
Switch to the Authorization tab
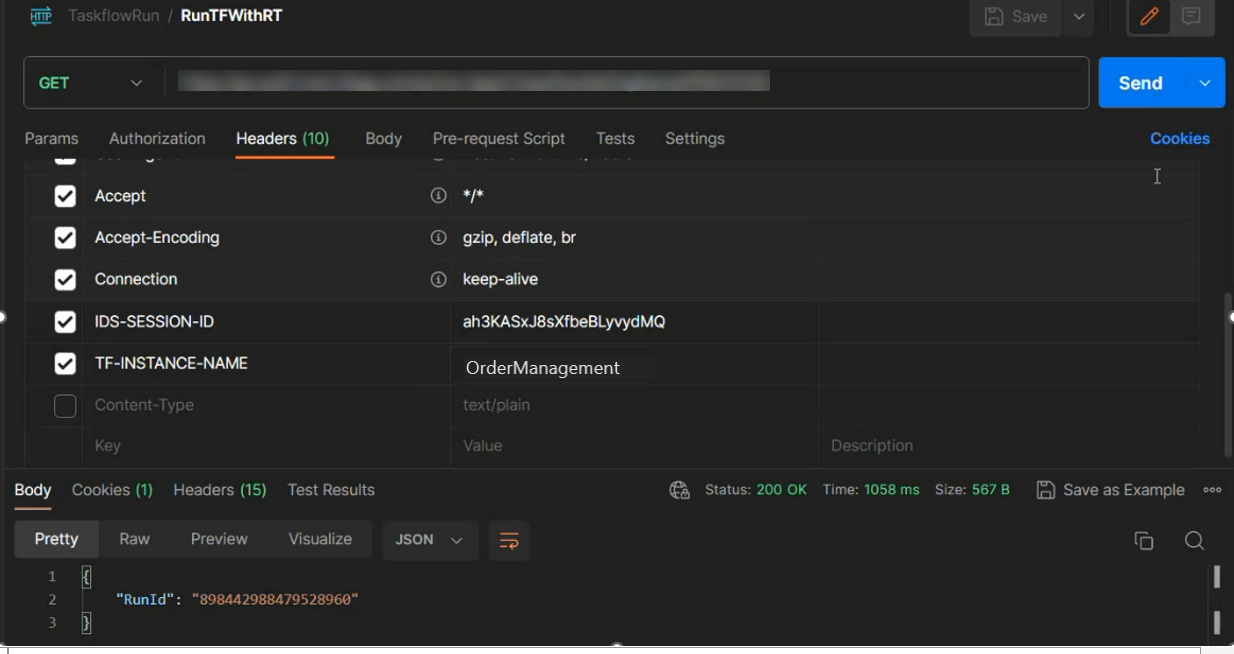pyautogui.click(x=157, y=139)
